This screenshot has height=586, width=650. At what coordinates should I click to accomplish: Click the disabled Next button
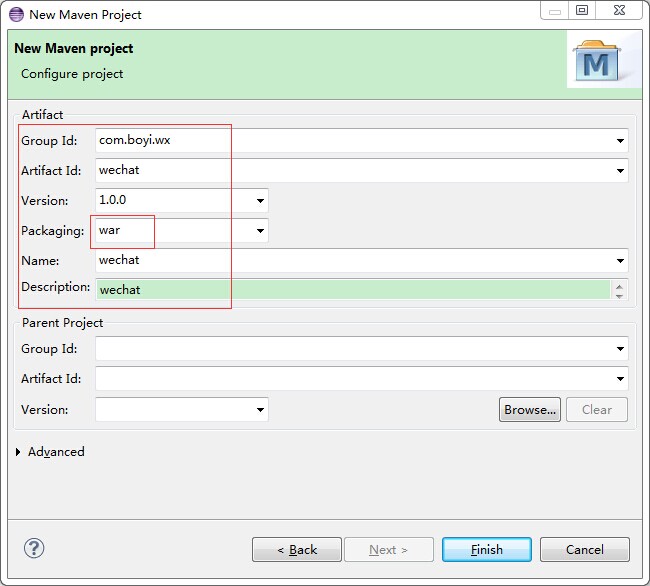tap(389, 550)
